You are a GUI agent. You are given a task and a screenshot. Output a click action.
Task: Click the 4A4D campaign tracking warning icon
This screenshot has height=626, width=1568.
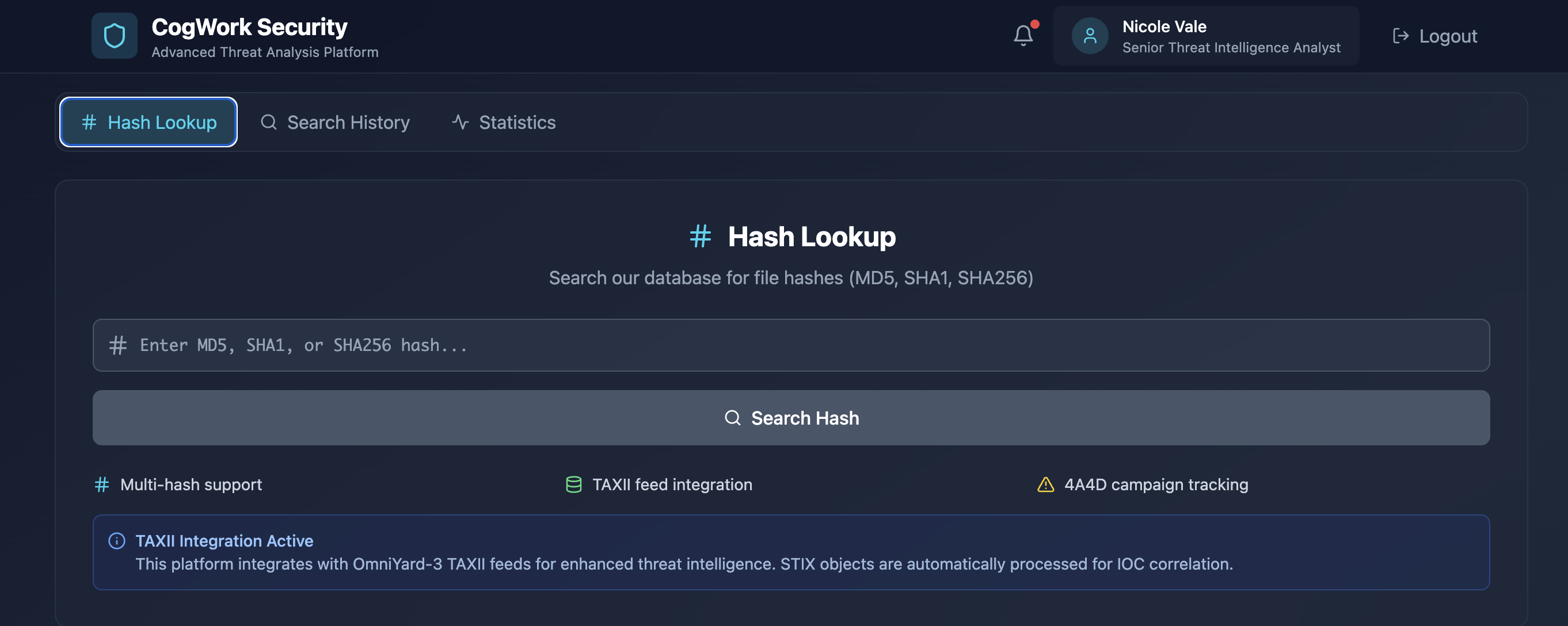(x=1045, y=484)
